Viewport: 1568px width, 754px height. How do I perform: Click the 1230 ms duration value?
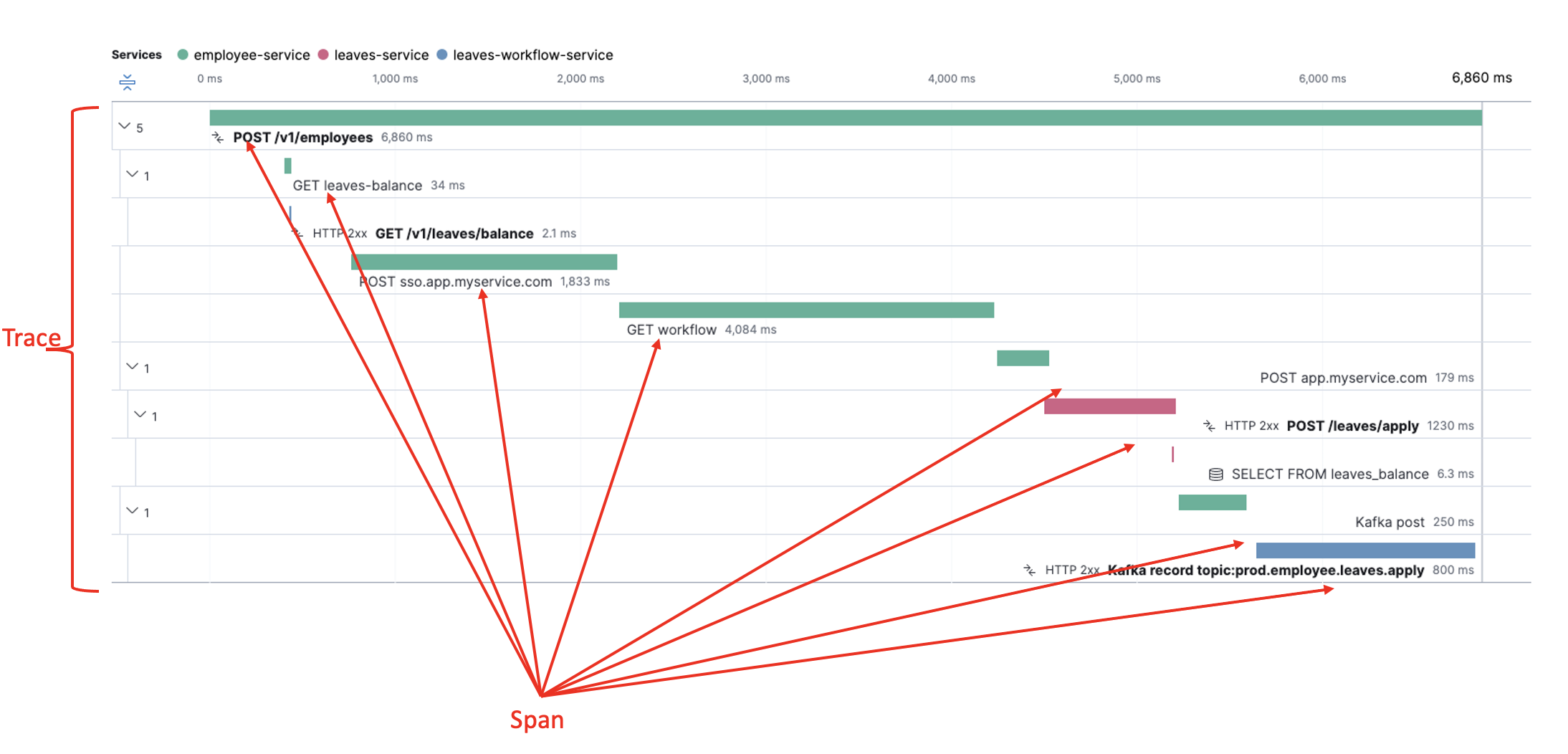[1450, 426]
